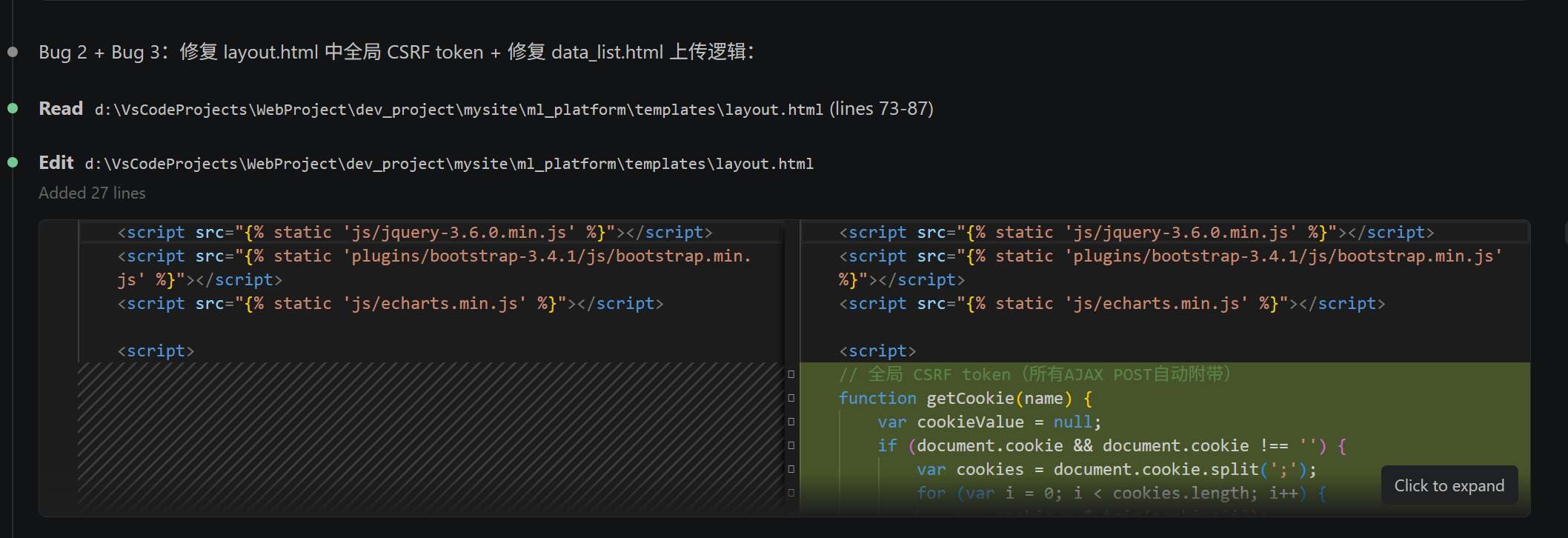The height and width of the screenshot is (538, 1568).
Task: Click the jquery script line in left diff pane
Action: pos(415,233)
